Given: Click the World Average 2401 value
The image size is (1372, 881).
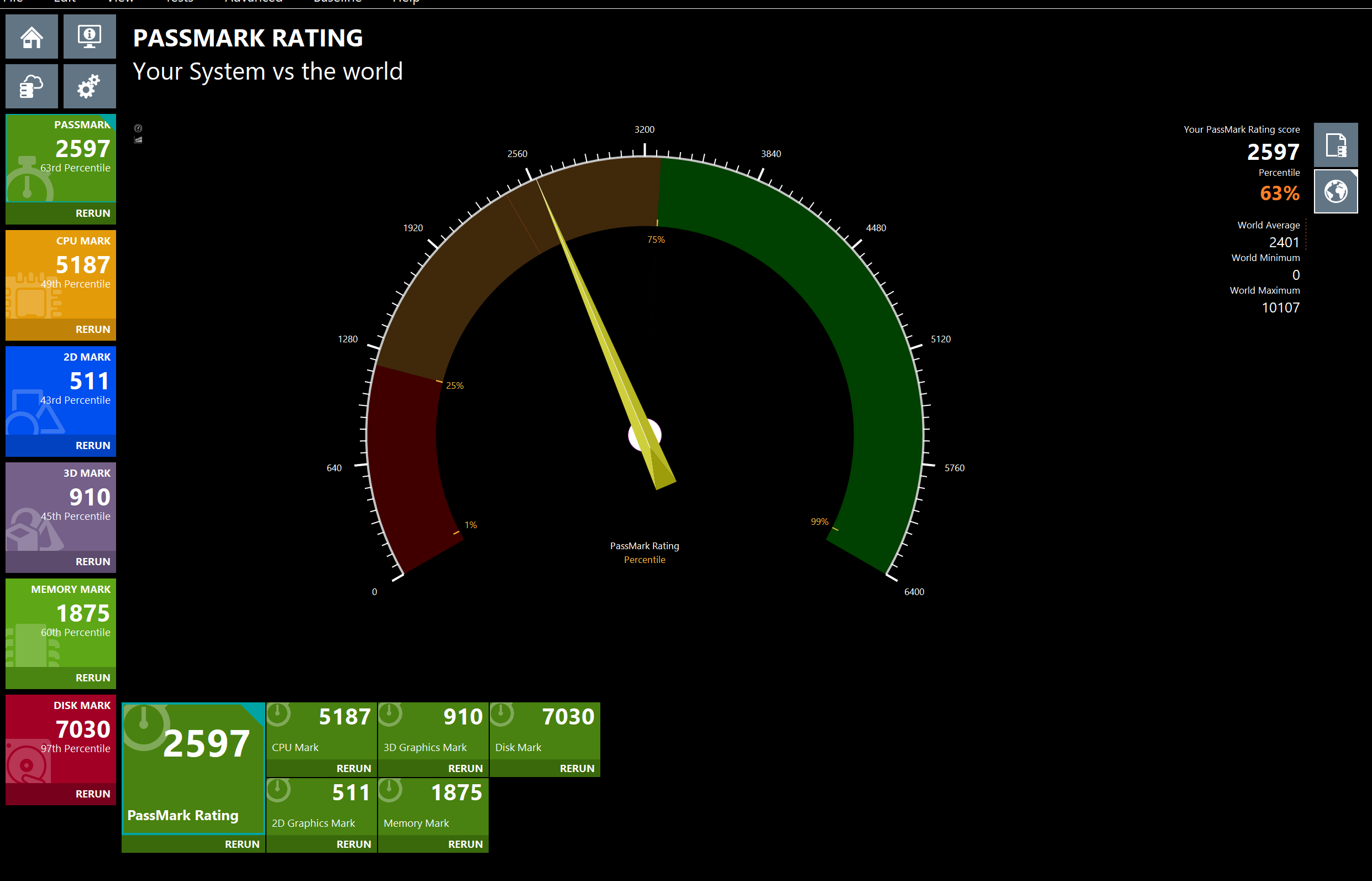Looking at the screenshot, I should point(1284,243).
